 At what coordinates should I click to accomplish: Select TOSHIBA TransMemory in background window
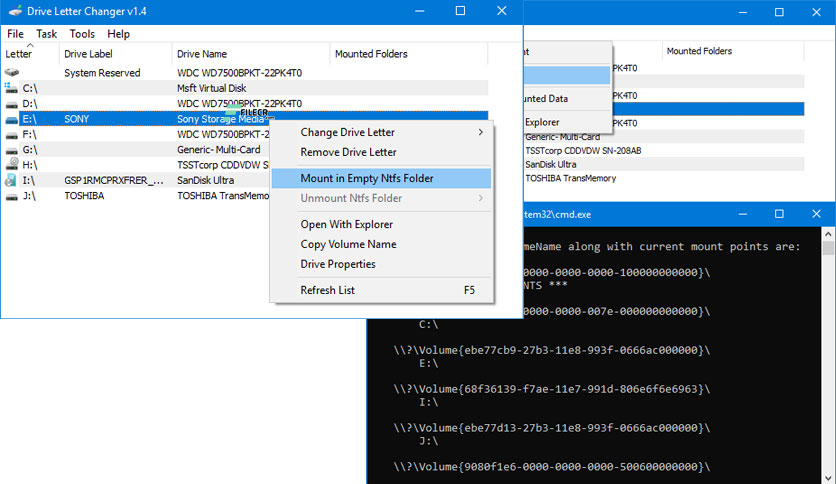click(570, 178)
